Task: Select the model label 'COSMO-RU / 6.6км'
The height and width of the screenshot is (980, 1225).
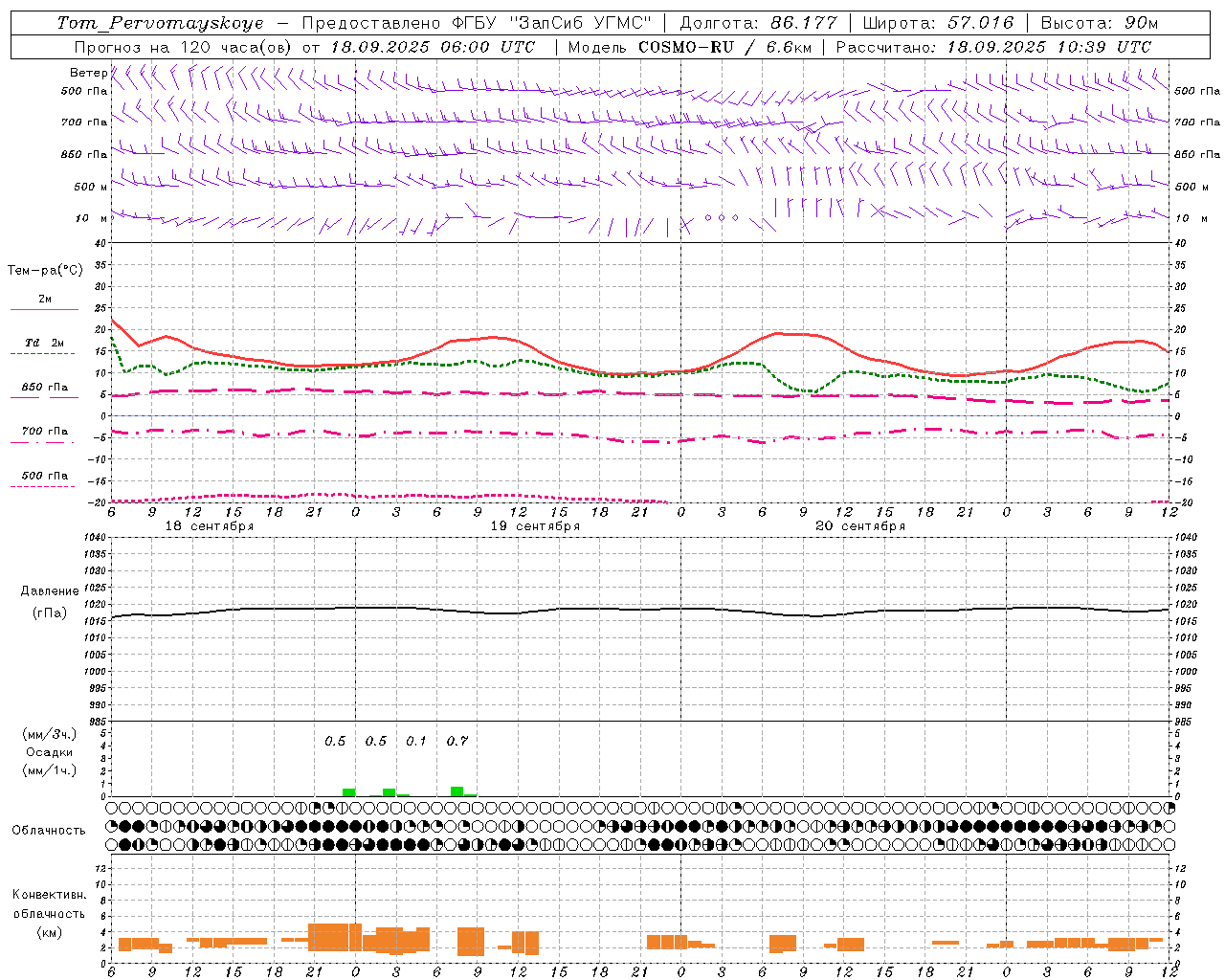Action: click(x=727, y=47)
